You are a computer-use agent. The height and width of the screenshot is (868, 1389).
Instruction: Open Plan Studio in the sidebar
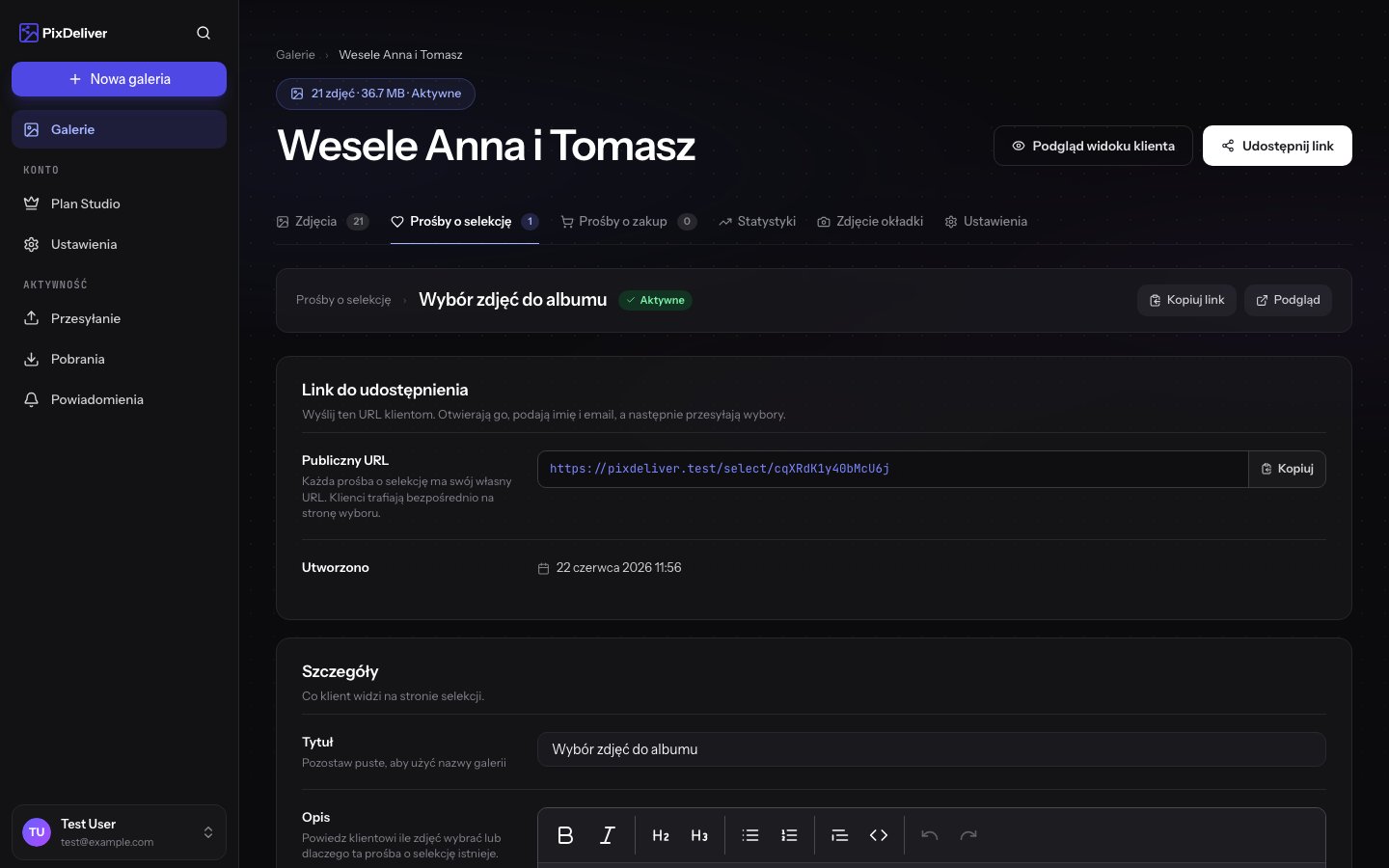point(119,203)
